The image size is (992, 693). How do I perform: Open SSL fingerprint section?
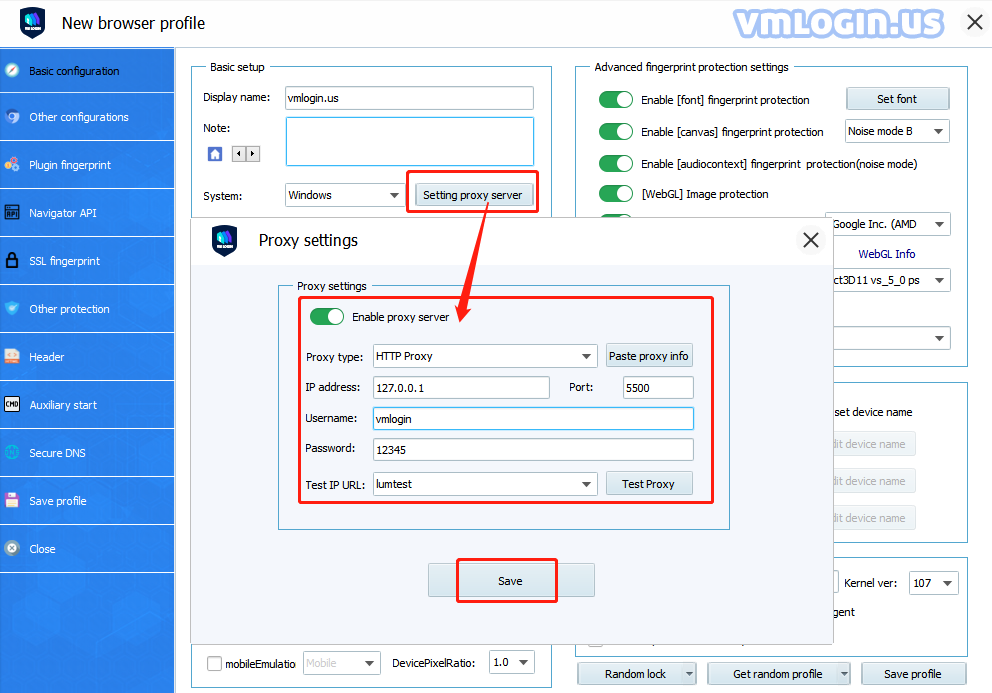click(87, 261)
